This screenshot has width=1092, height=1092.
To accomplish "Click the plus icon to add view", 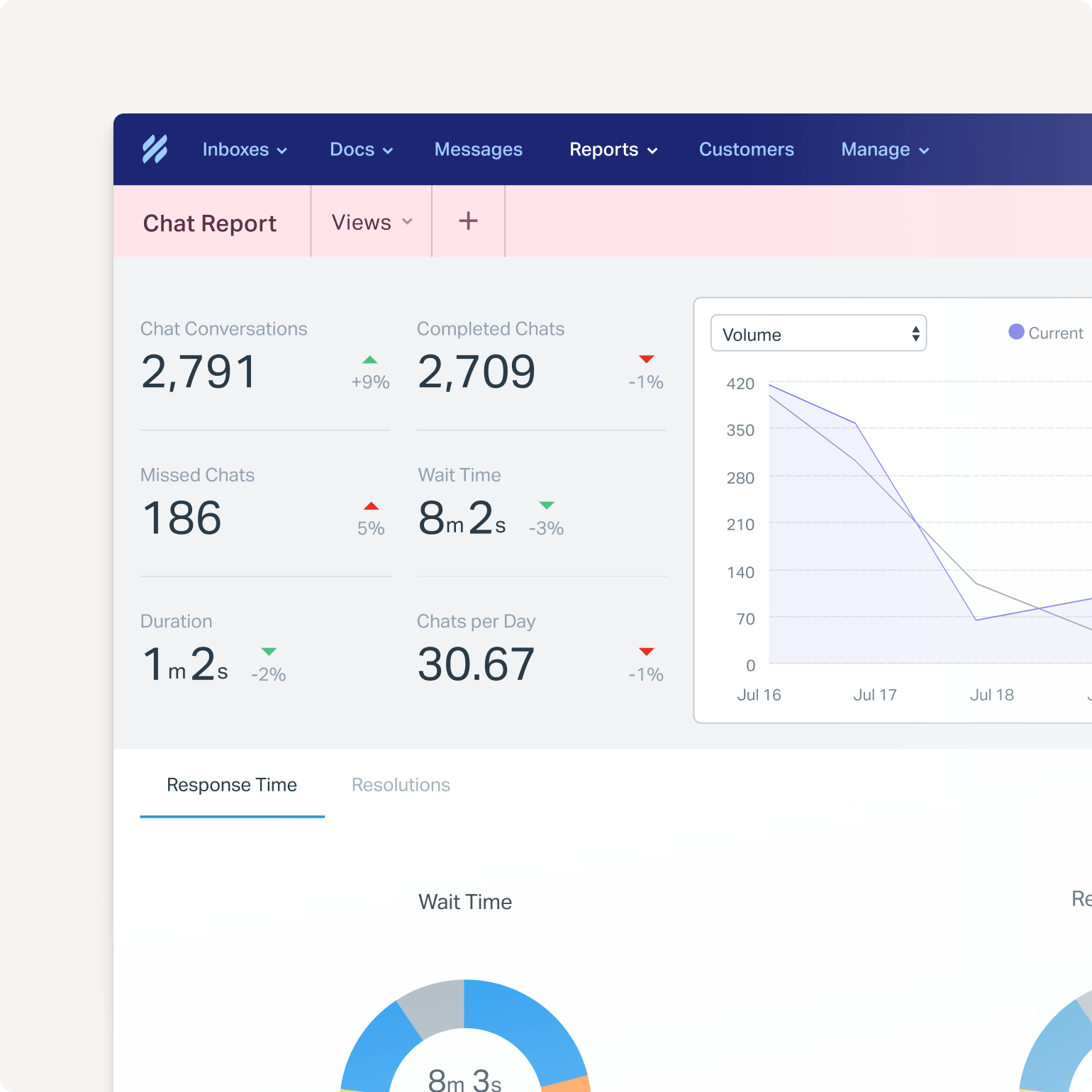I will coord(468,221).
